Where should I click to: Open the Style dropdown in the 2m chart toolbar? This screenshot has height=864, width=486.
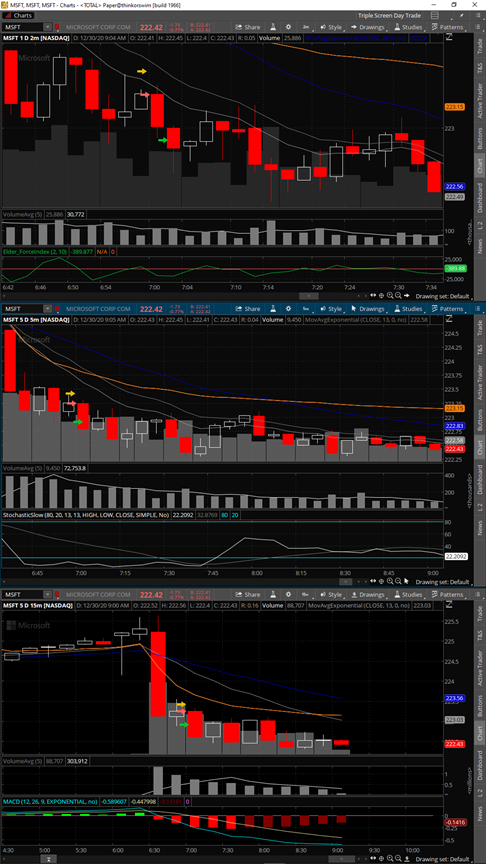(x=332, y=26)
